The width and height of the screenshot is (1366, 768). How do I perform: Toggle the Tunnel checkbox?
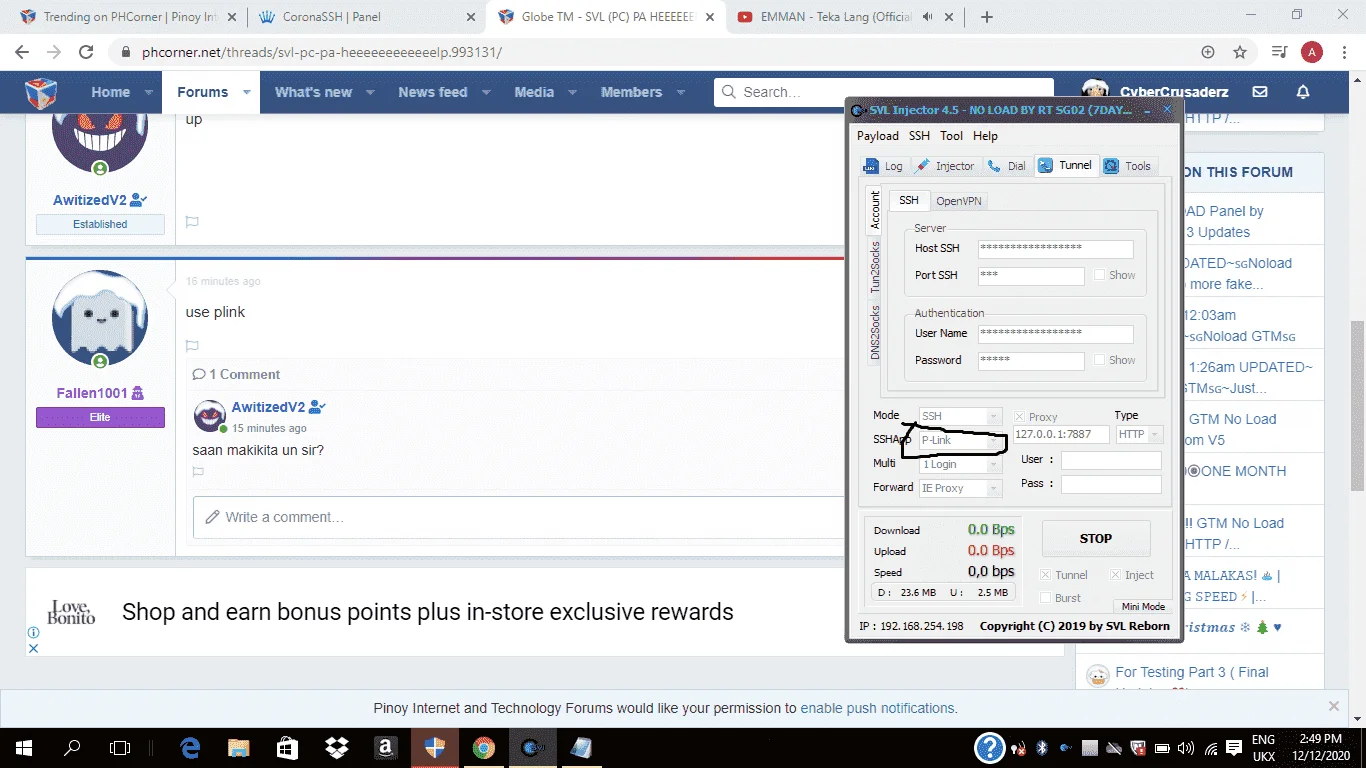pyautogui.click(x=1046, y=575)
